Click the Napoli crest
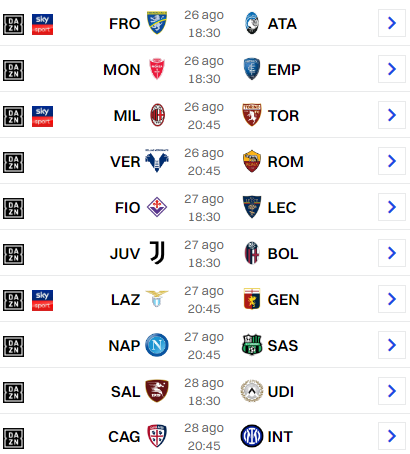 (x=157, y=345)
